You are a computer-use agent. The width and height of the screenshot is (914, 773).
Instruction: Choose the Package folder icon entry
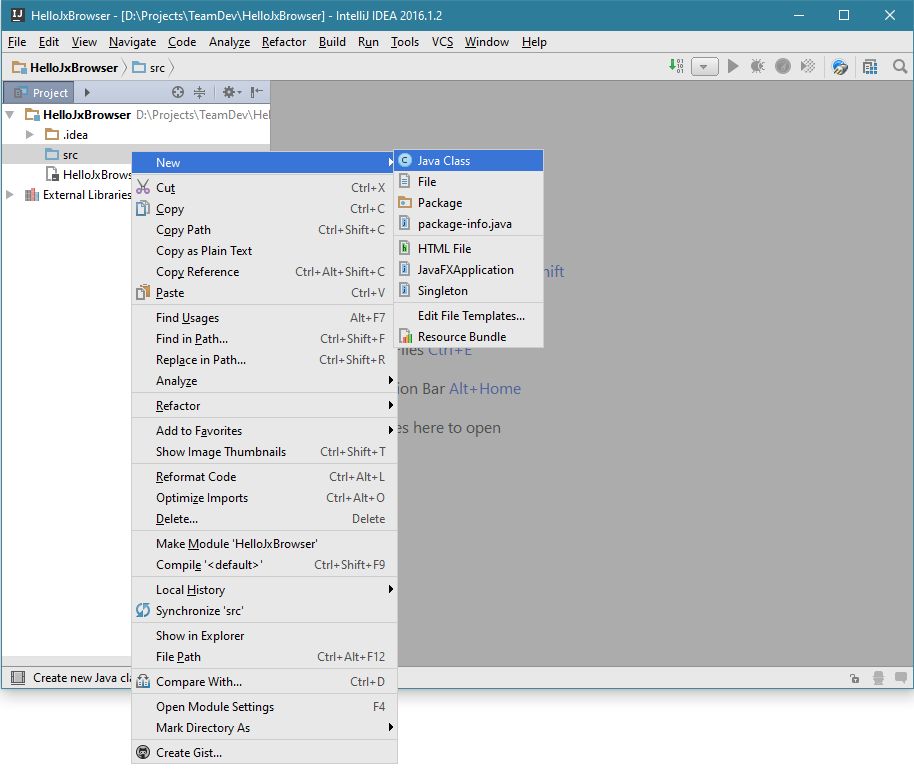405,203
